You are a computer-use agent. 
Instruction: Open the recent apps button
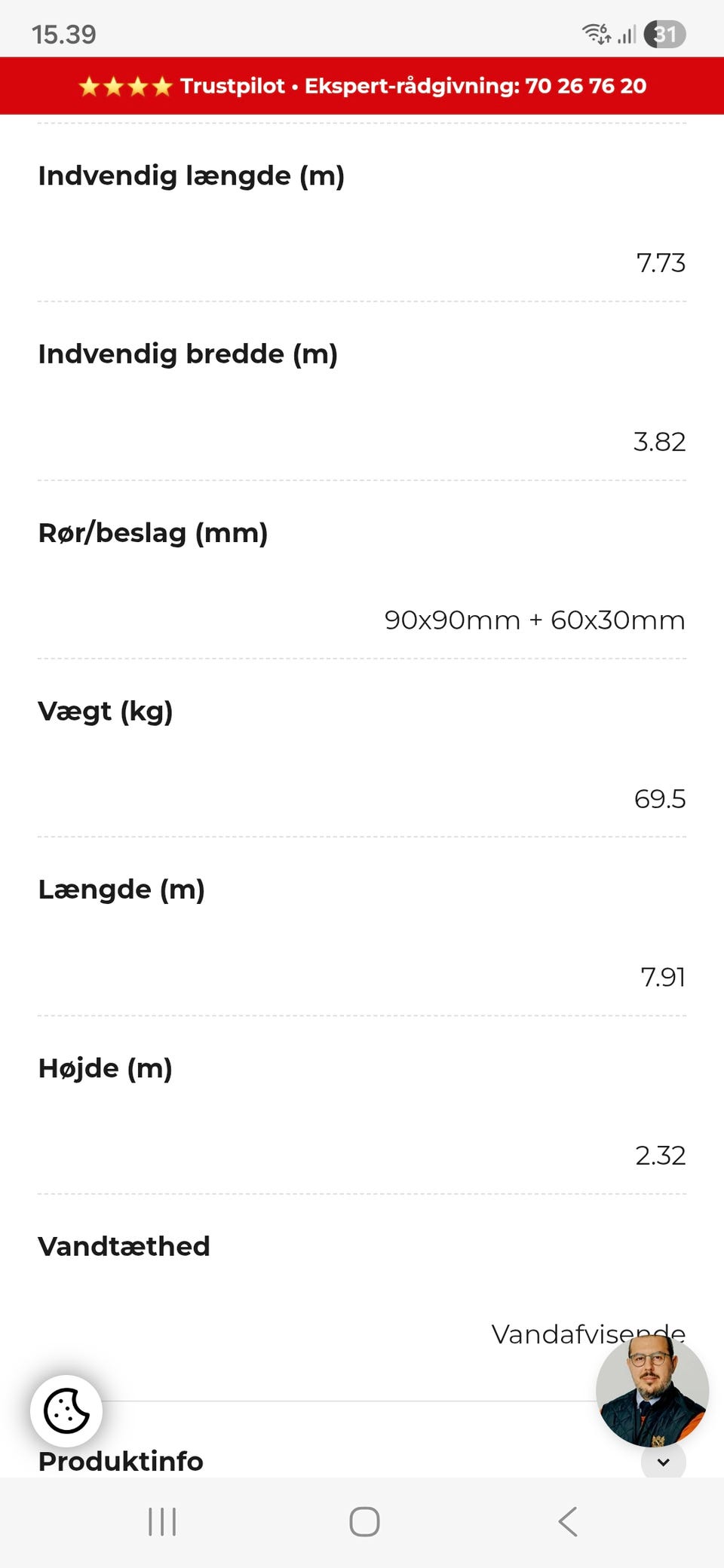tap(162, 1521)
